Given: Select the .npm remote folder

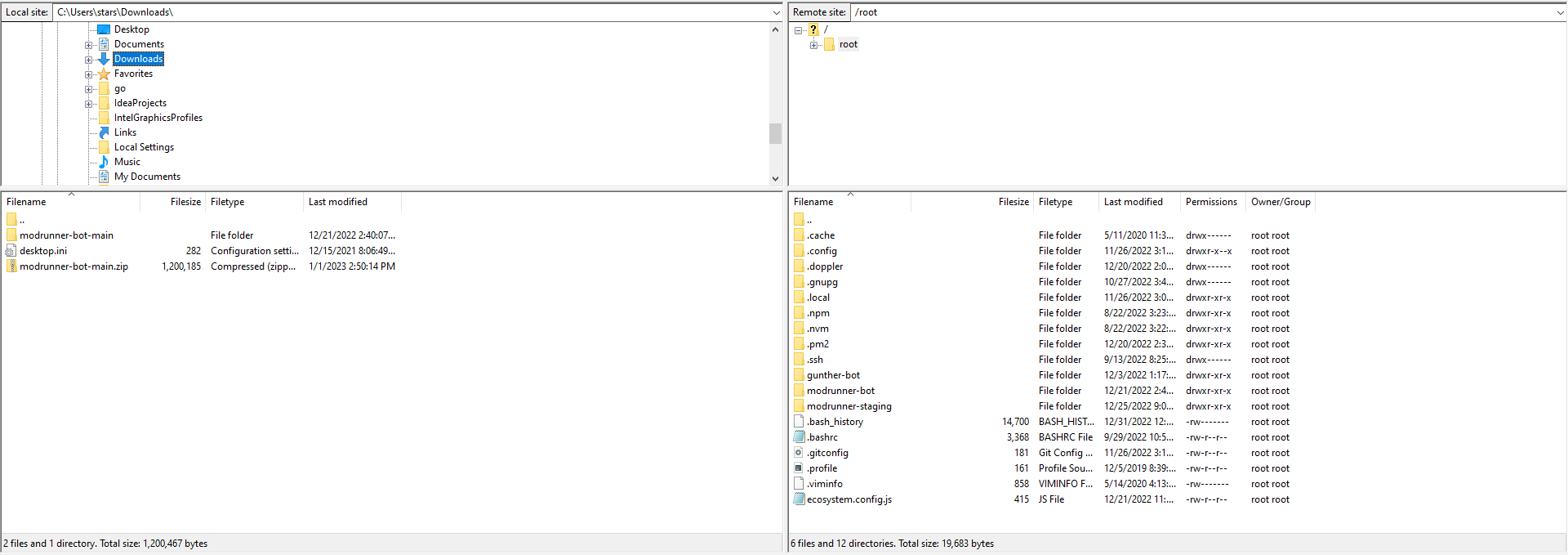Looking at the screenshot, I should click(818, 313).
